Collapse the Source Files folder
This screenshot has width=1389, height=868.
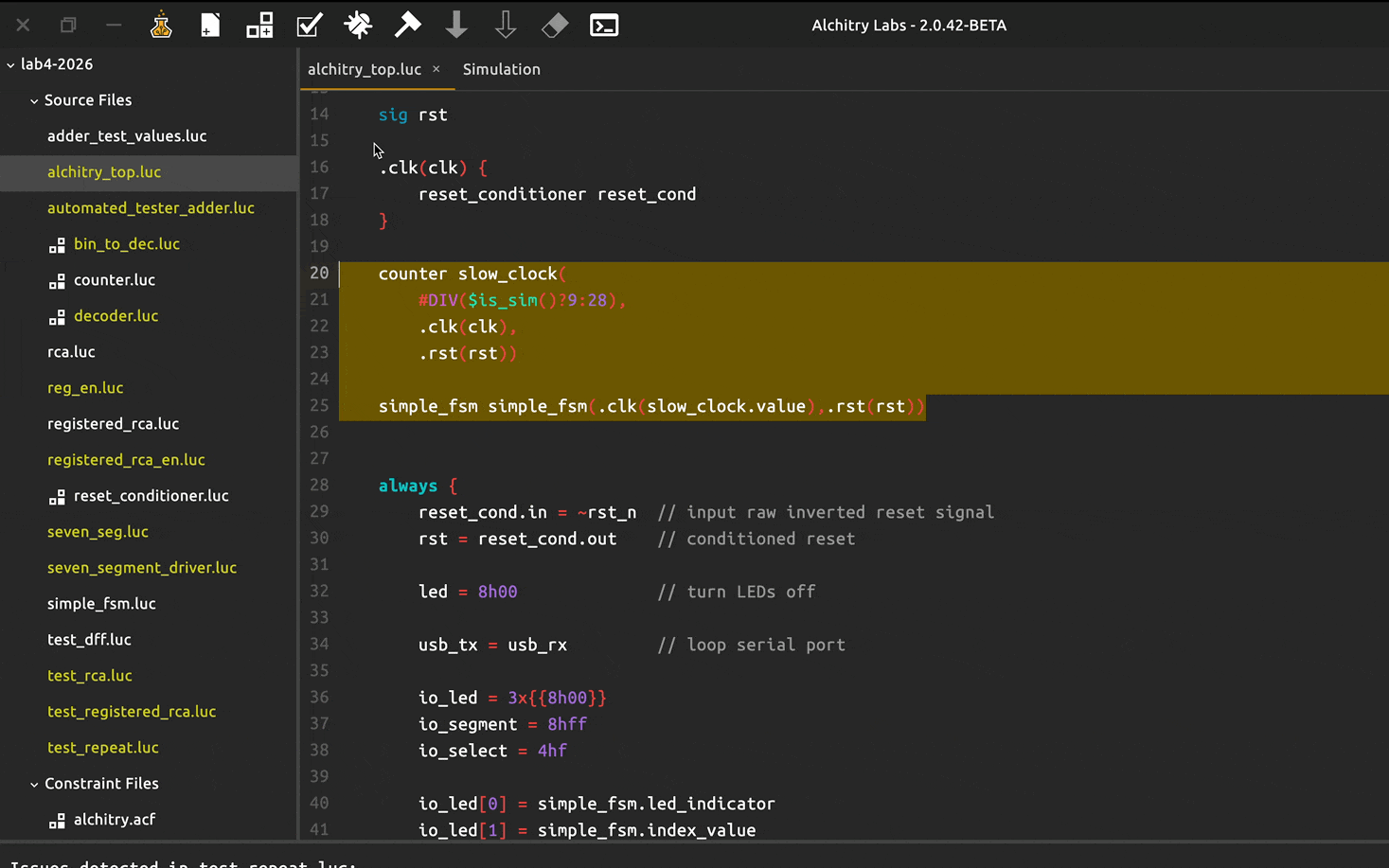click(34, 100)
